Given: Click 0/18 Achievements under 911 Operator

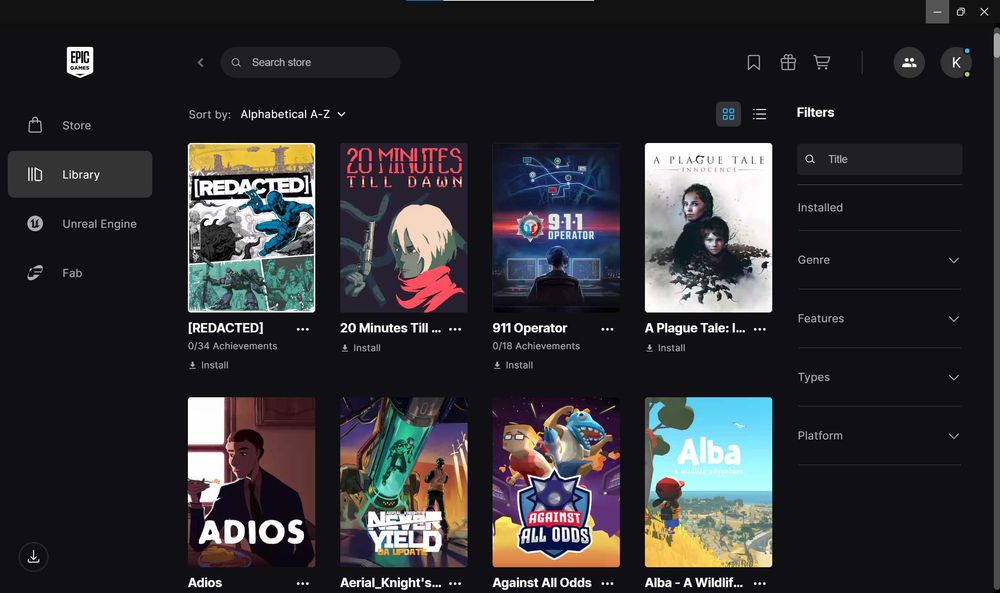Looking at the screenshot, I should click(x=536, y=346).
